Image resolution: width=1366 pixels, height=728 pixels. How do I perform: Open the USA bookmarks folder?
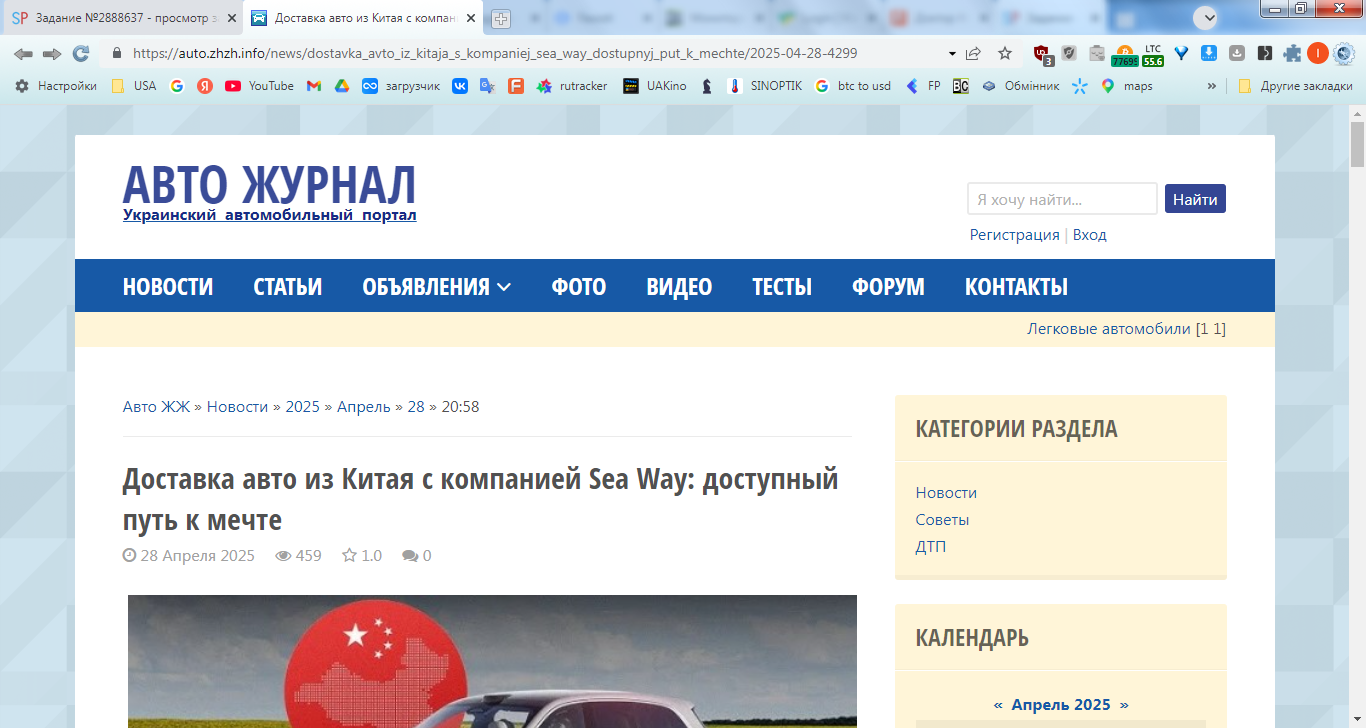pyautogui.click(x=133, y=86)
